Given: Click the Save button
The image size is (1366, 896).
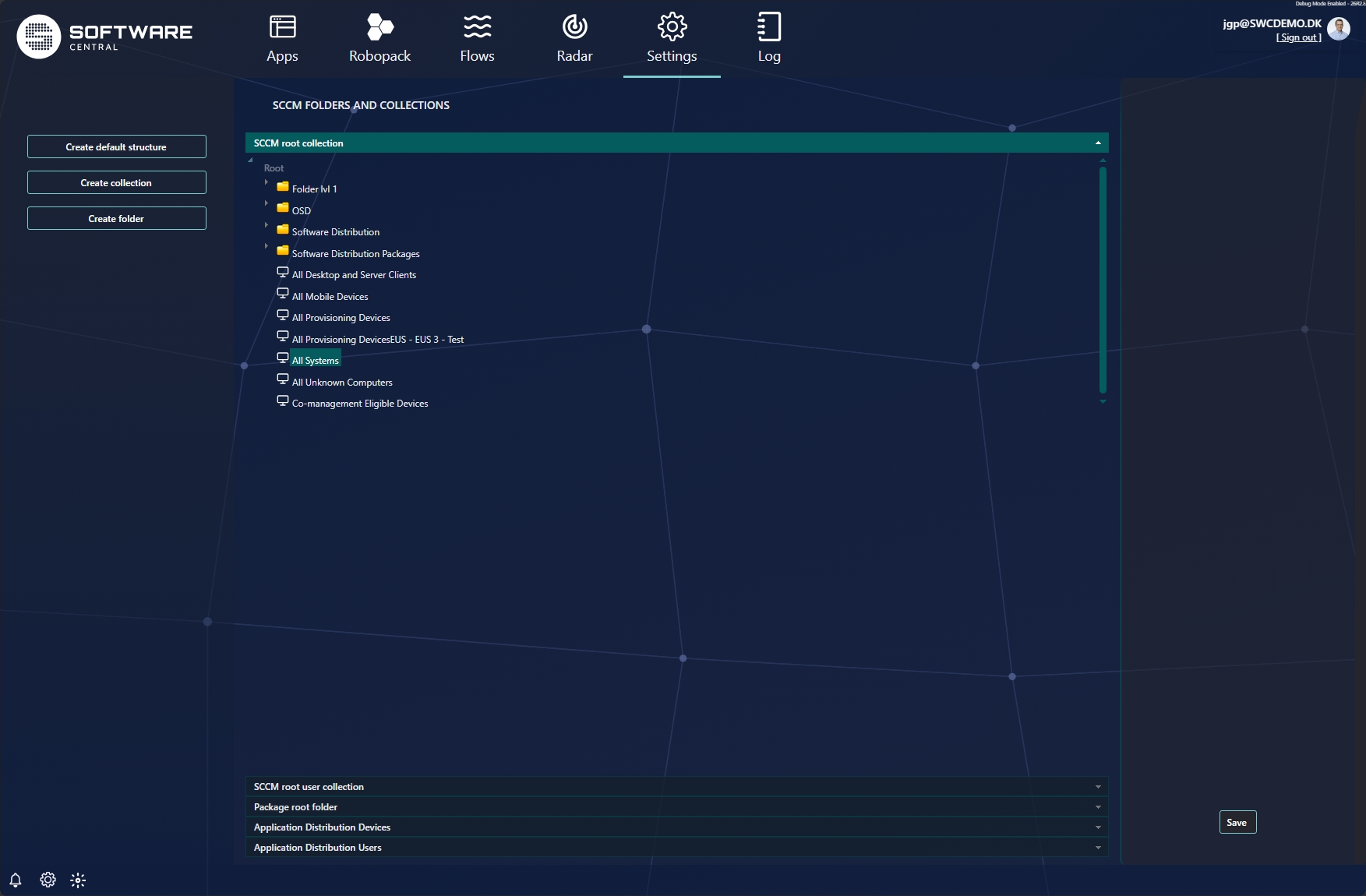Looking at the screenshot, I should tap(1237, 822).
